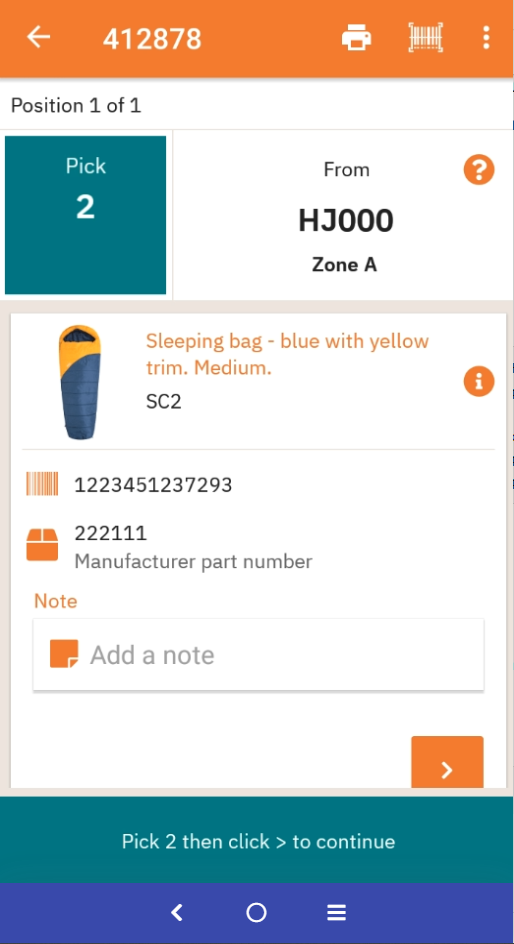This screenshot has width=514, height=944.
Task: Tap the Android back navigation button
Action: (177, 913)
